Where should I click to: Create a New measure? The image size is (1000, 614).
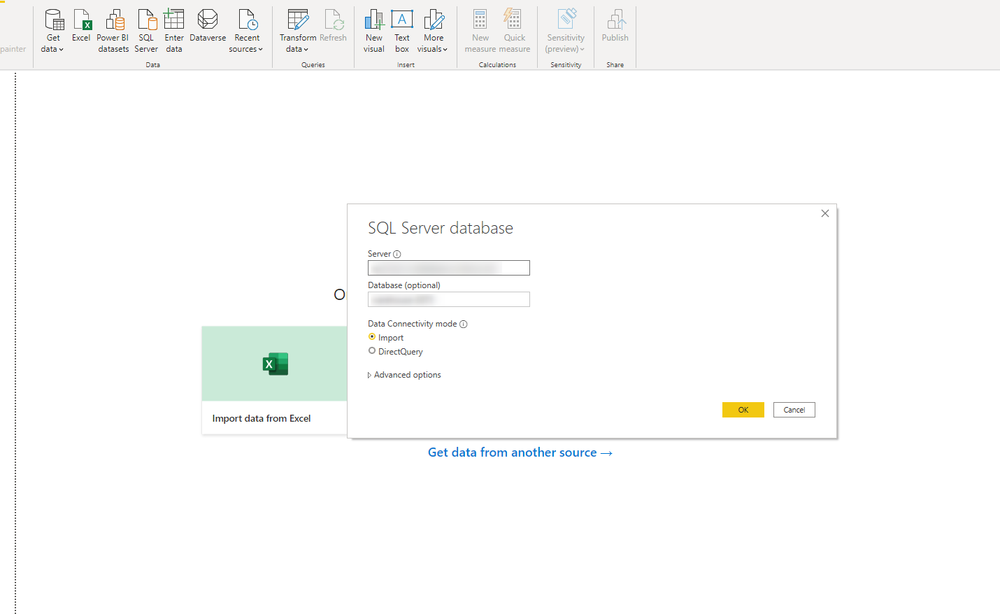(479, 30)
